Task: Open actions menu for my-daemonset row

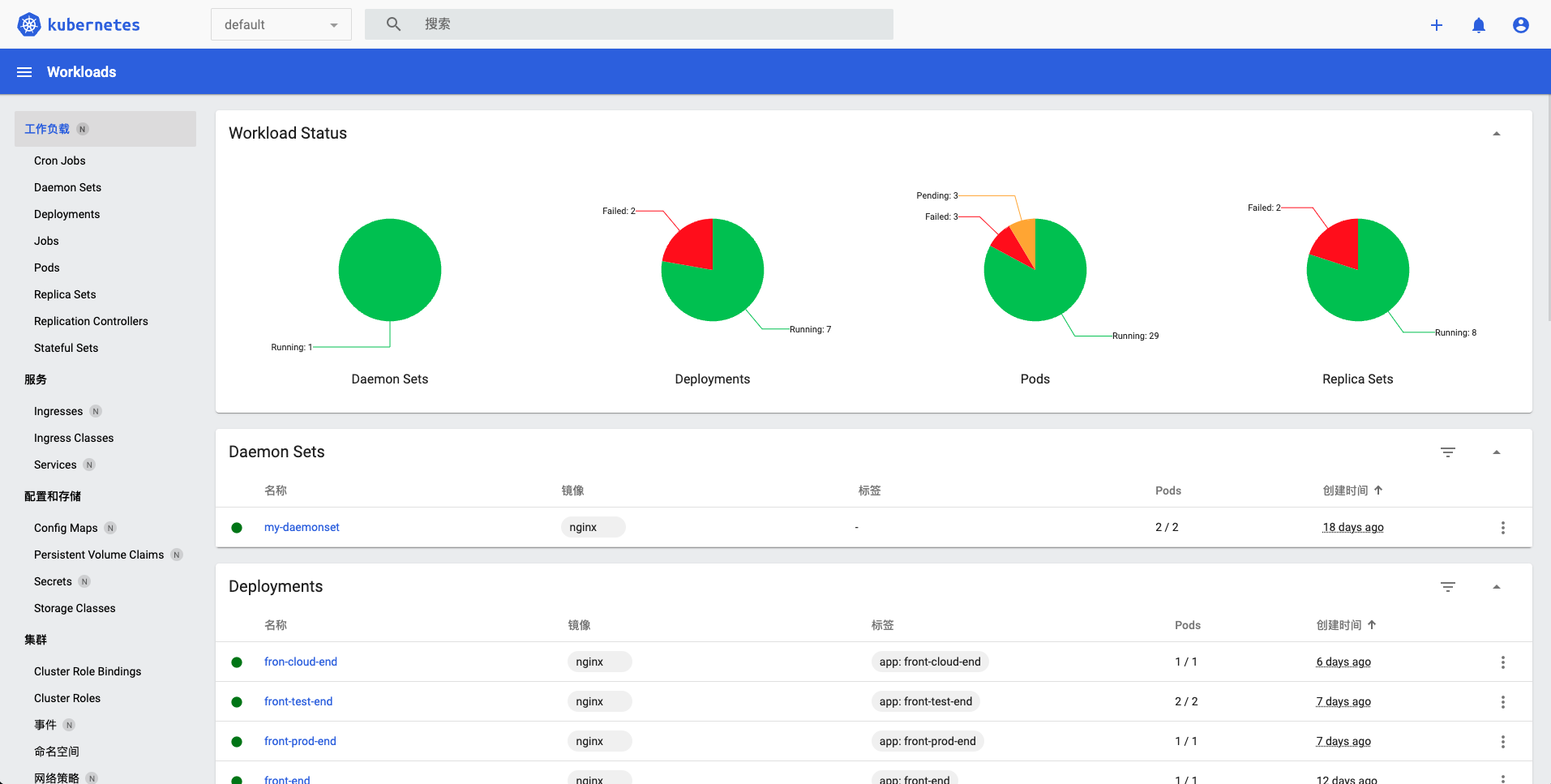Action: click(x=1503, y=528)
